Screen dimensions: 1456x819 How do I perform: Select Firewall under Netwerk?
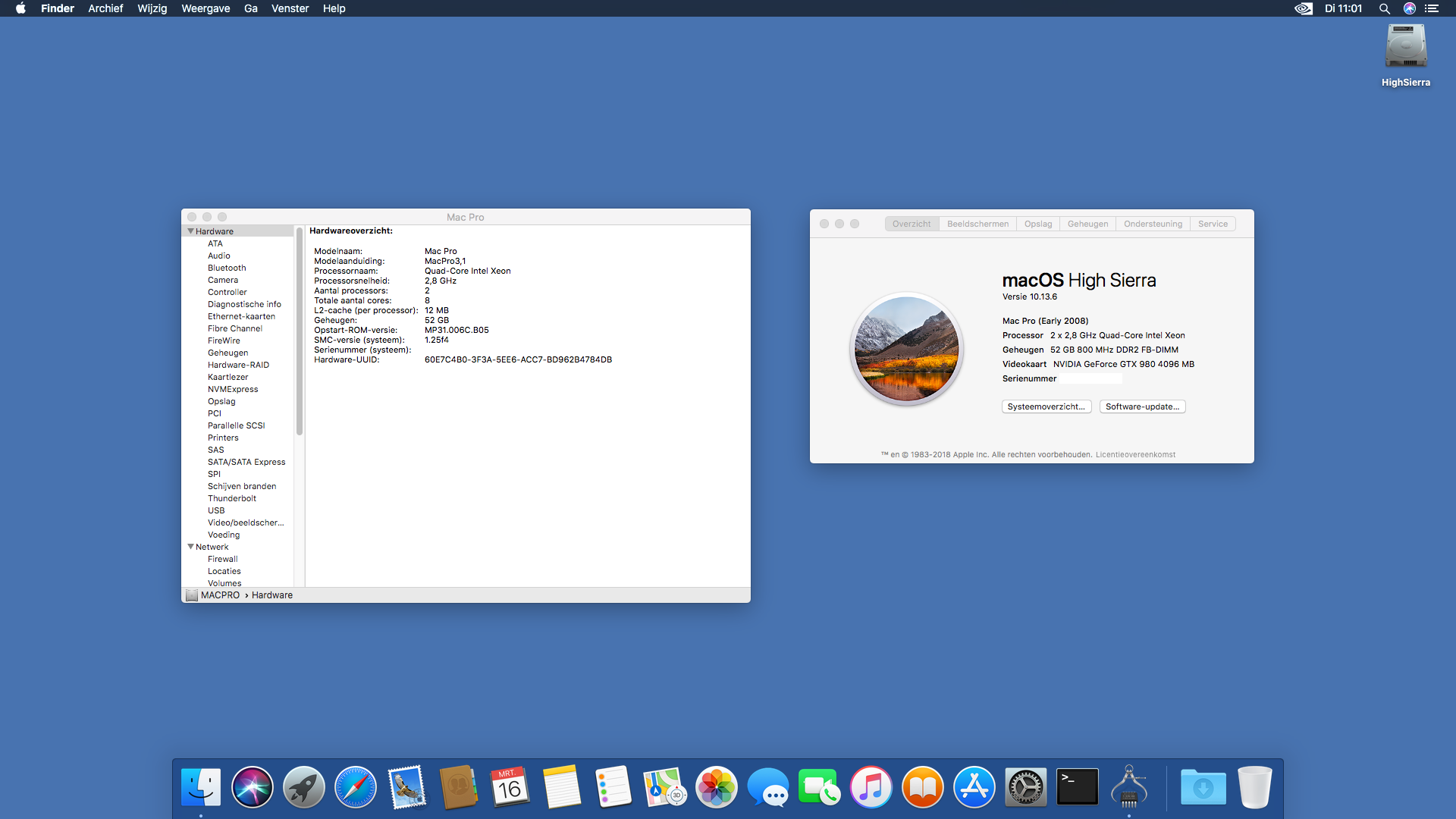point(222,559)
